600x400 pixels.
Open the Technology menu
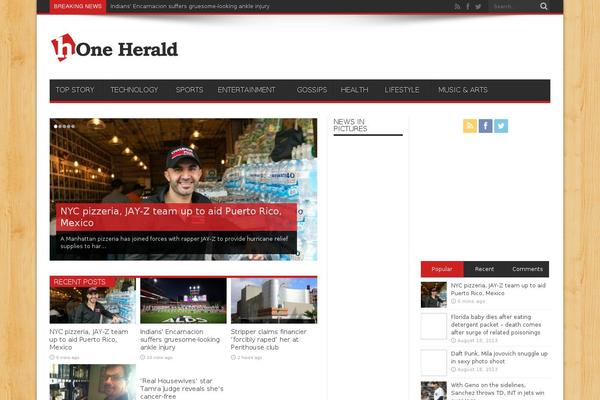pos(134,90)
